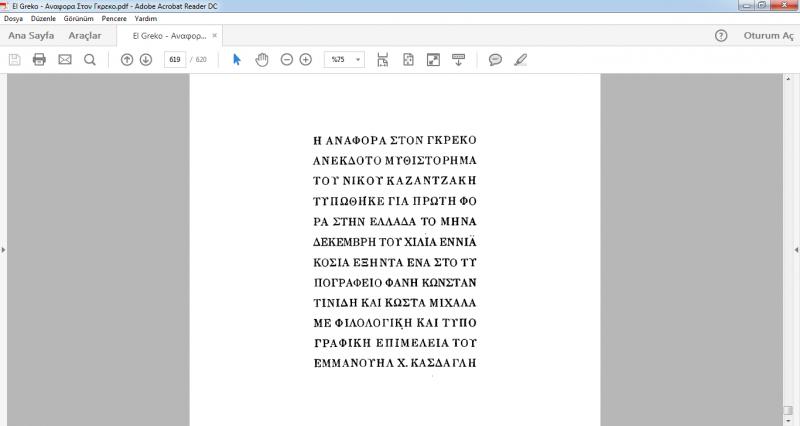800x426 pixels.
Task: Expand the left navigation pane
Action: click(4, 249)
